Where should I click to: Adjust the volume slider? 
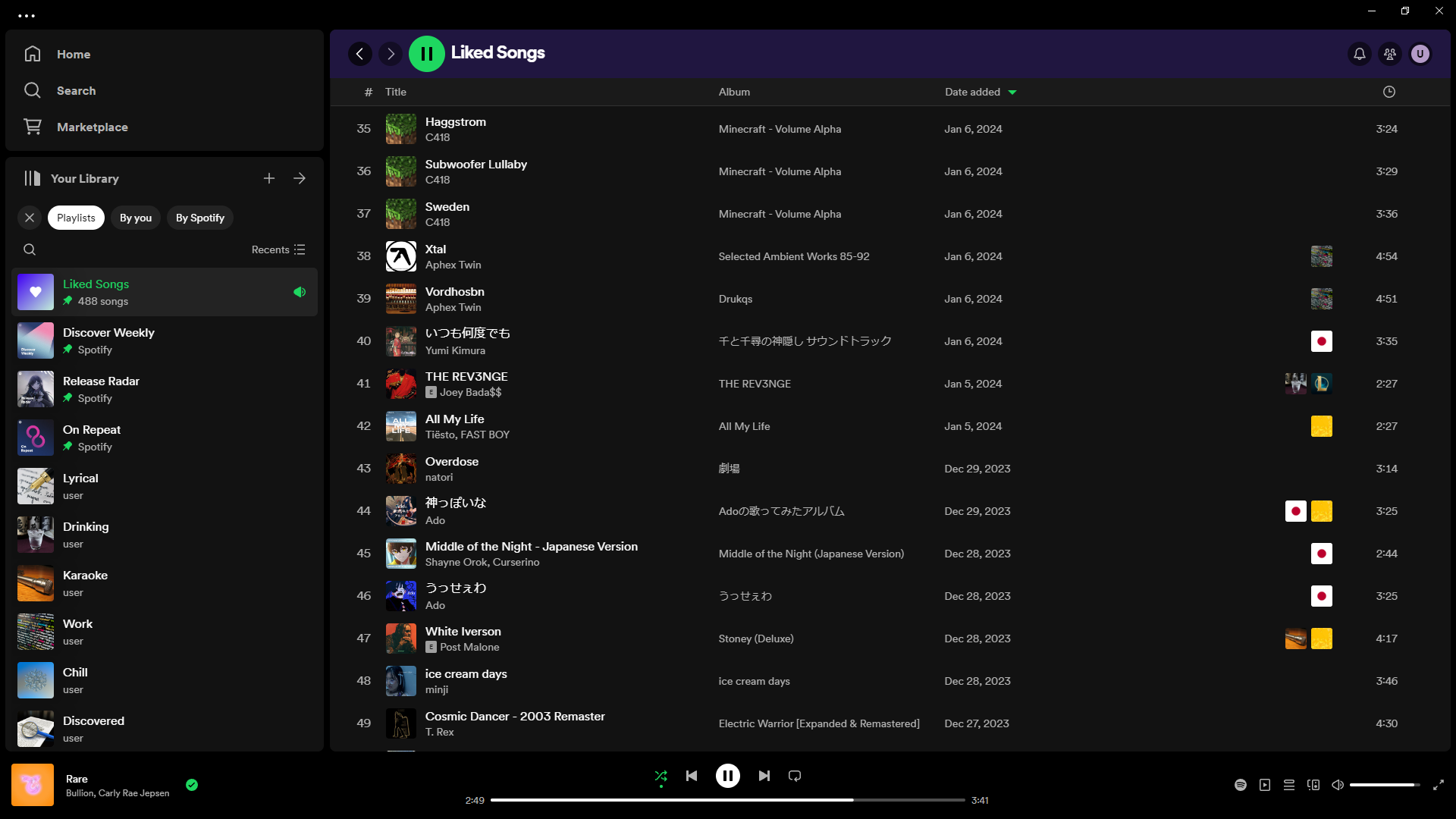click(1384, 785)
